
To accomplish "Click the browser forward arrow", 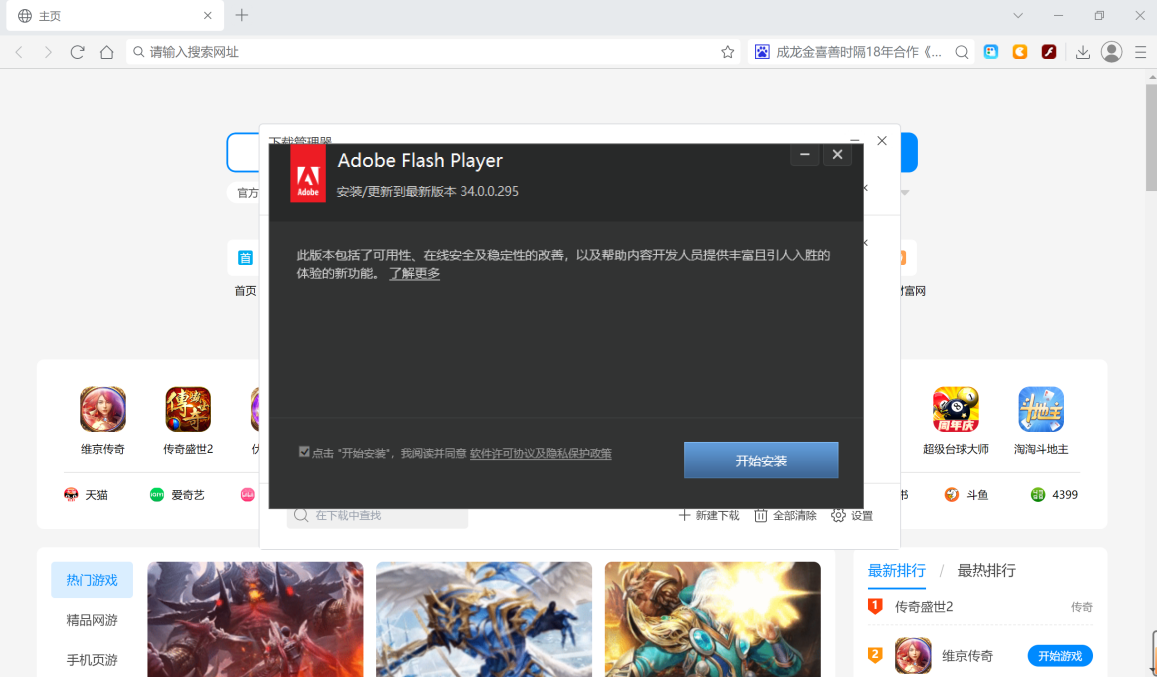I will [48, 52].
